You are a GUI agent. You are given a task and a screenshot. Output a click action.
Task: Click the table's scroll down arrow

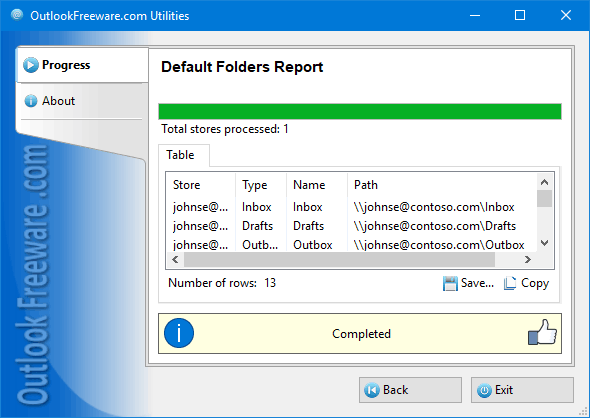pyautogui.click(x=544, y=243)
